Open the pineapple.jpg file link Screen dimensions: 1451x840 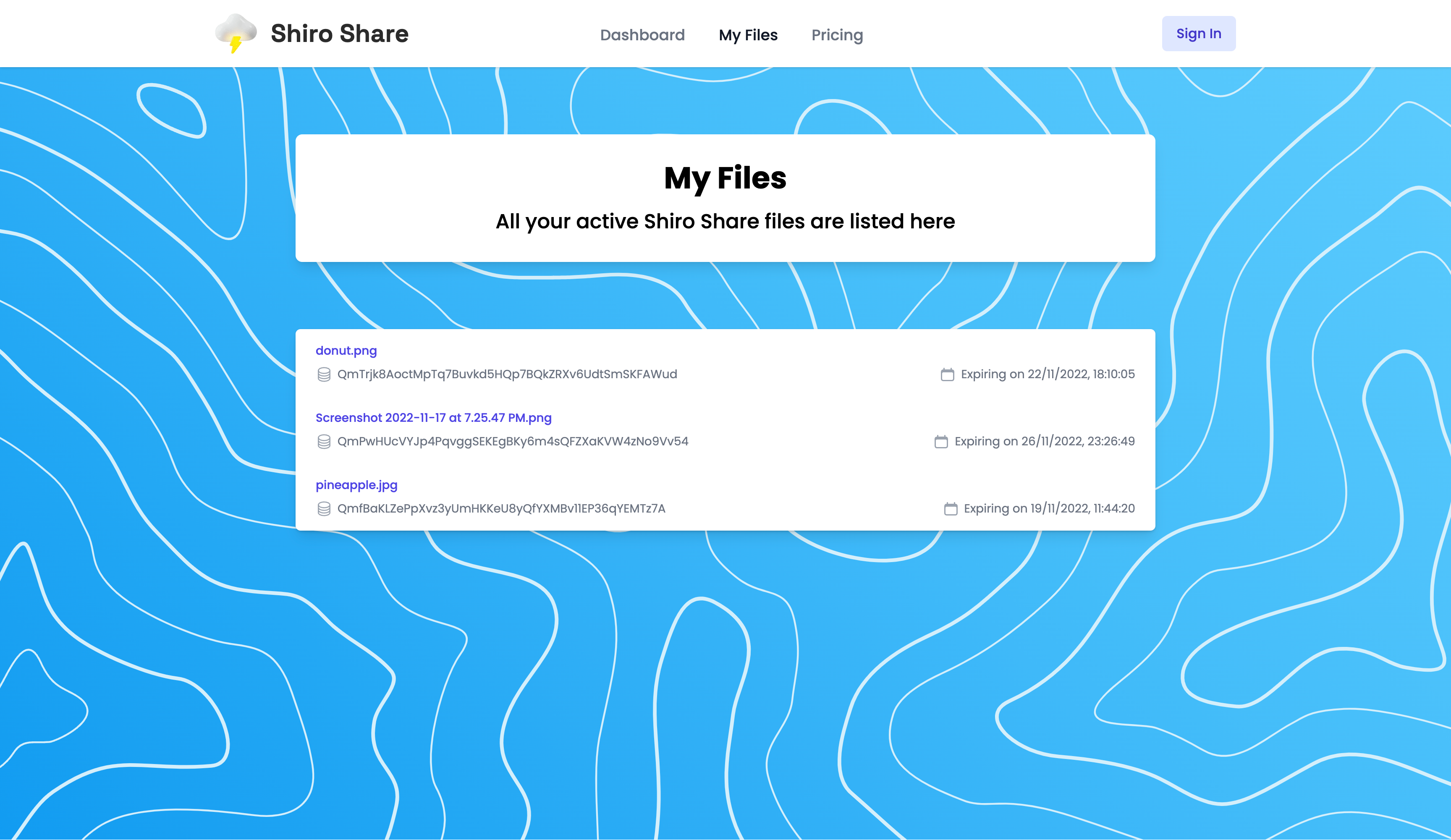(x=356, y=485)
